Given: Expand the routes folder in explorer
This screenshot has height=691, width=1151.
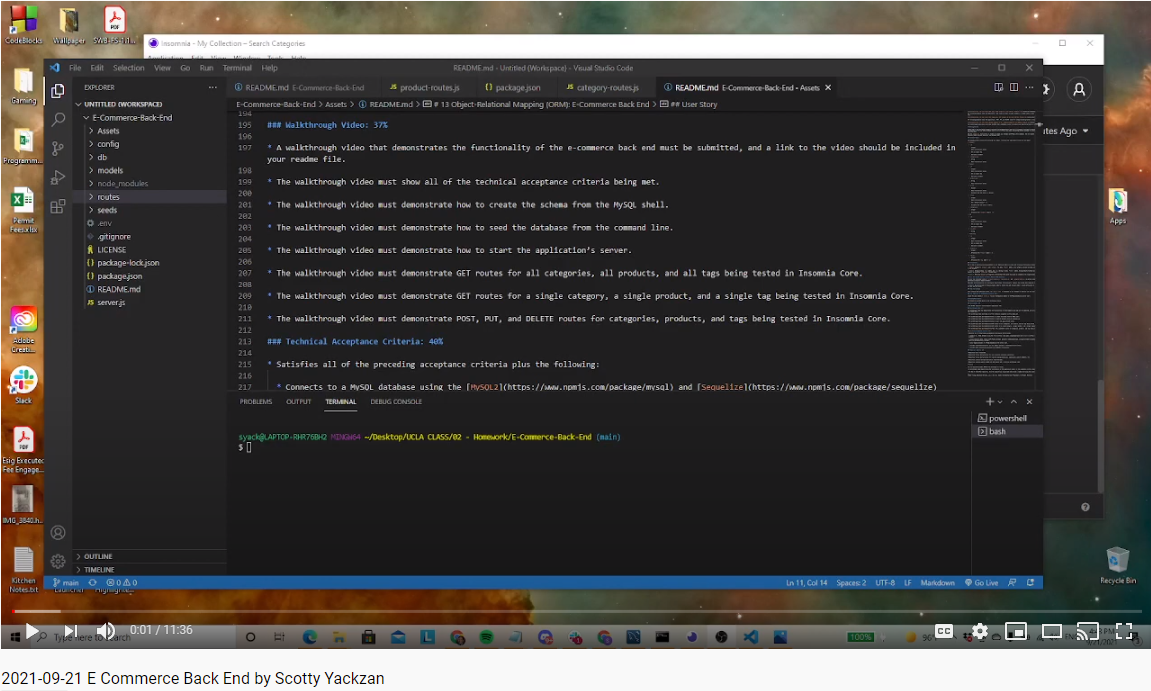Looking at the screenshot, I should [x=108, y=197].
